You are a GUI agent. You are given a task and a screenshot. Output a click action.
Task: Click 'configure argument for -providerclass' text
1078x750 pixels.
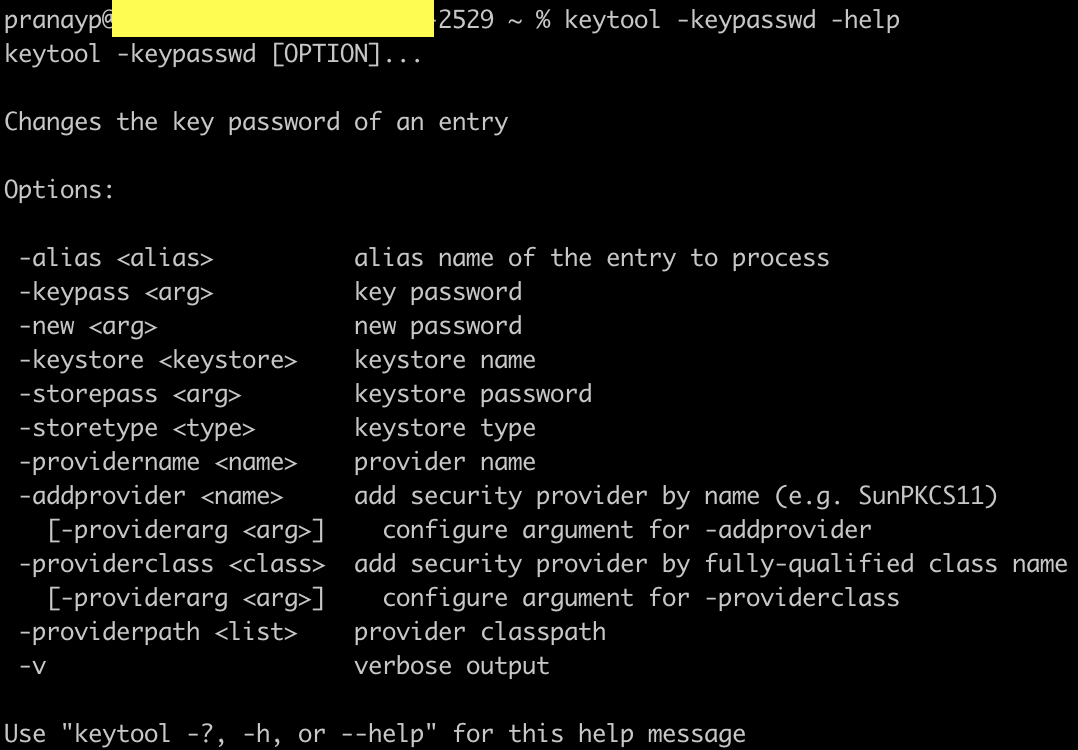(641, 598)
